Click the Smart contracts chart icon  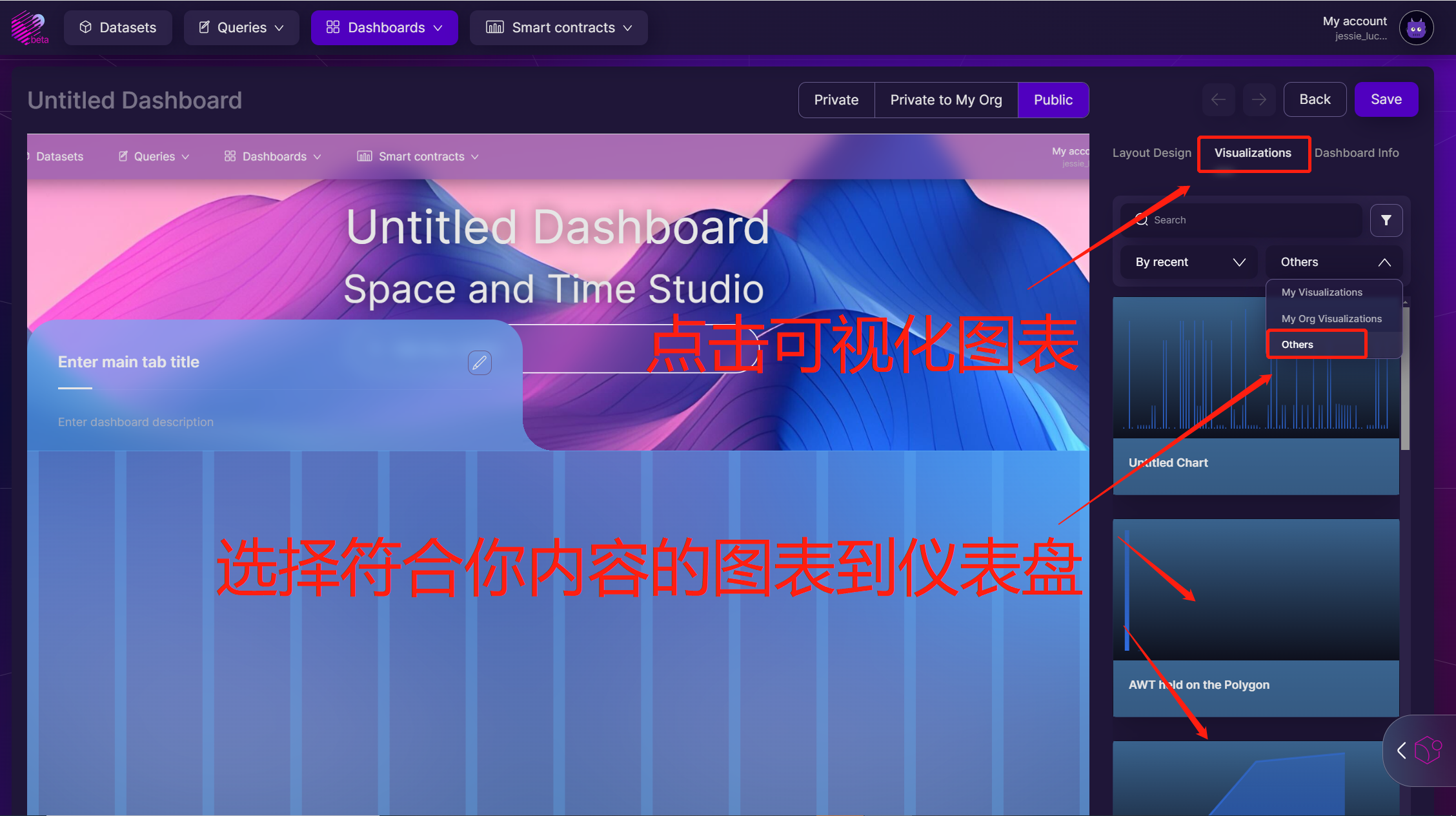495,27
